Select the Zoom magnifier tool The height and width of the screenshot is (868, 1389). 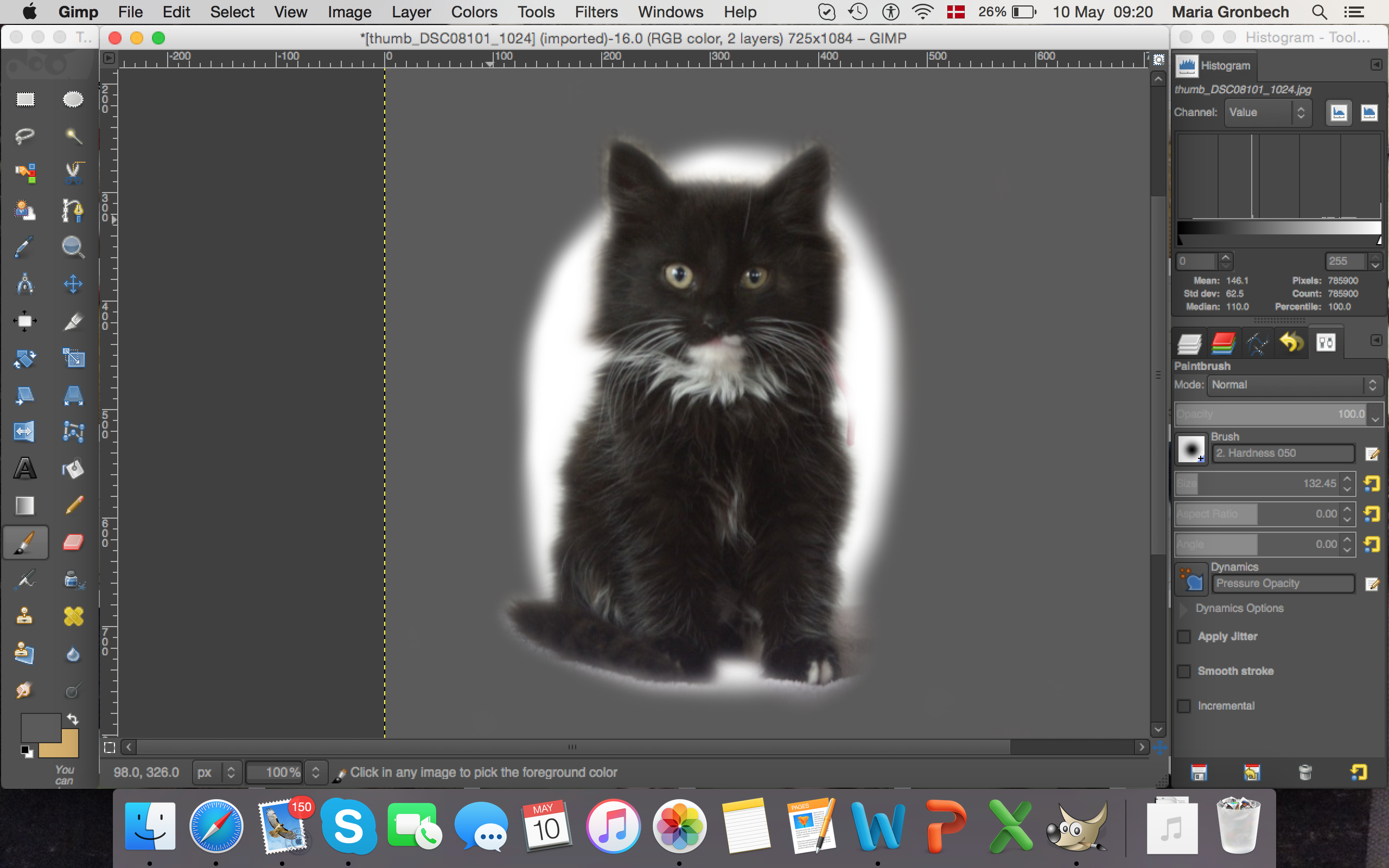[73, 247]
